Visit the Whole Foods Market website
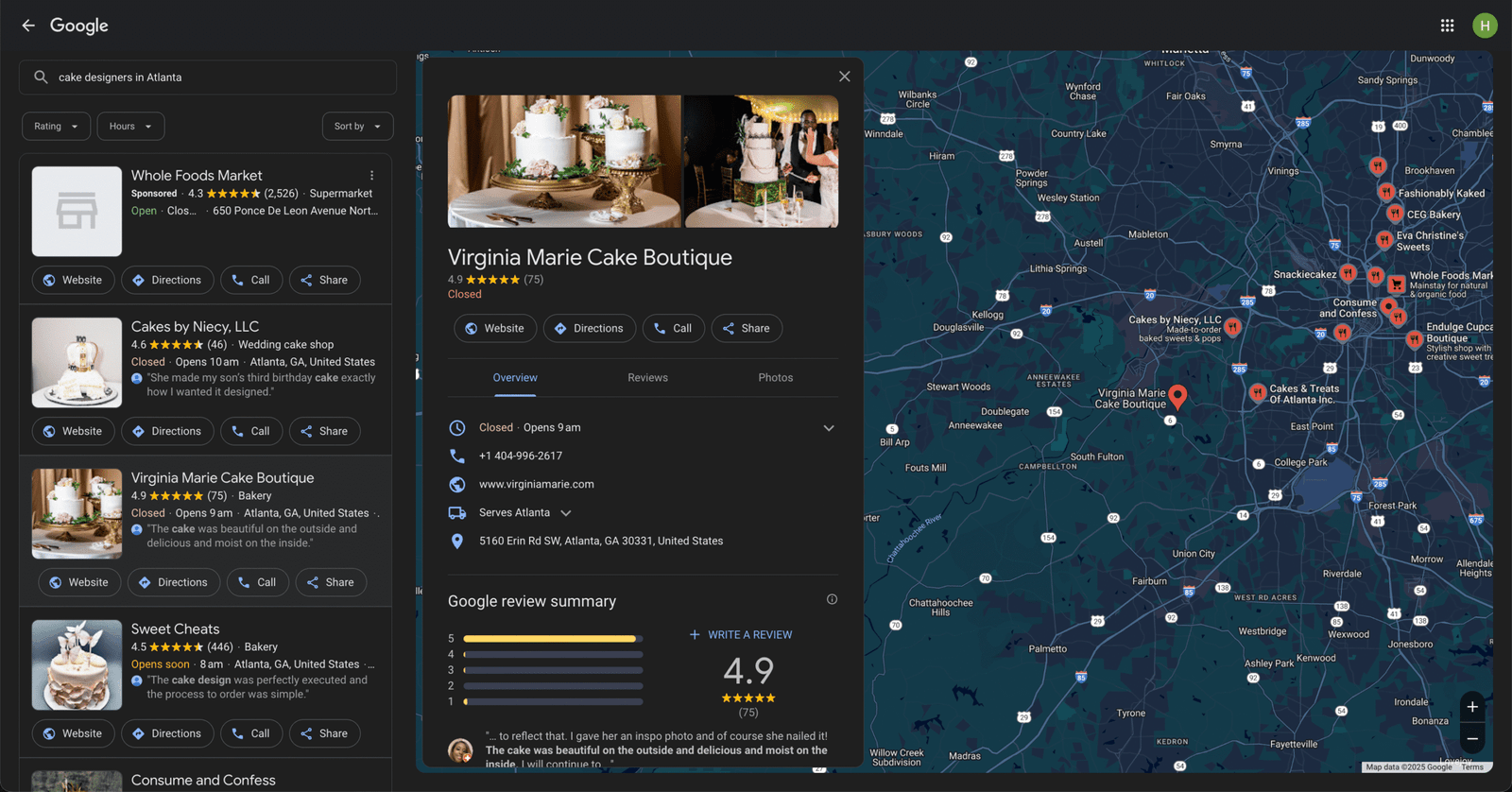This screenshot has height=792, width=1512. pyautogui.click(x=73, y=280)
